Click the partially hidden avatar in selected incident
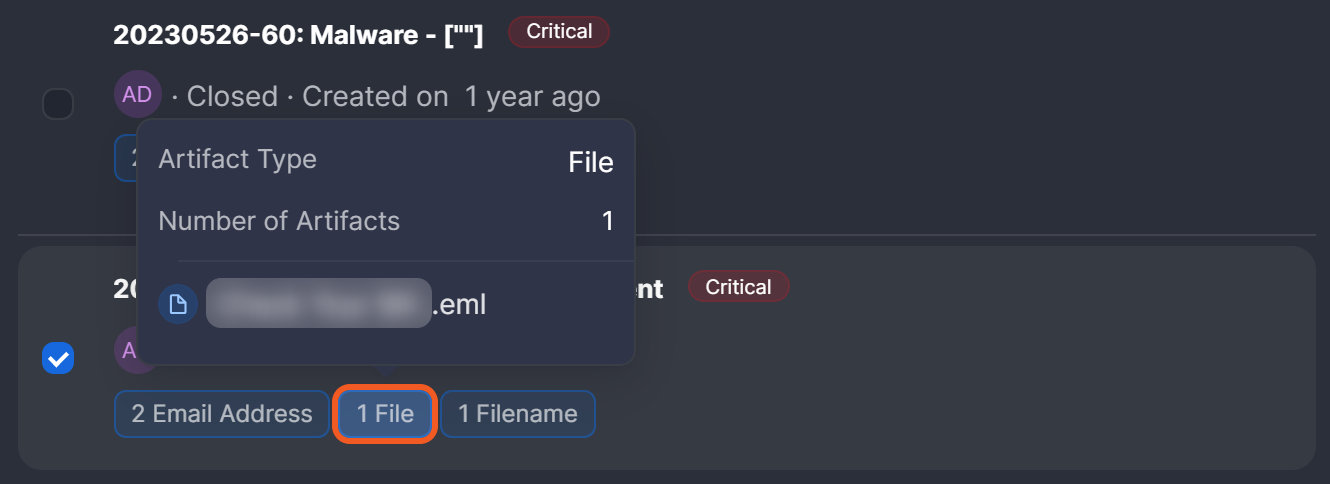Image resolution: width=1330 pixels, height=484 pixels. (127, 350)
